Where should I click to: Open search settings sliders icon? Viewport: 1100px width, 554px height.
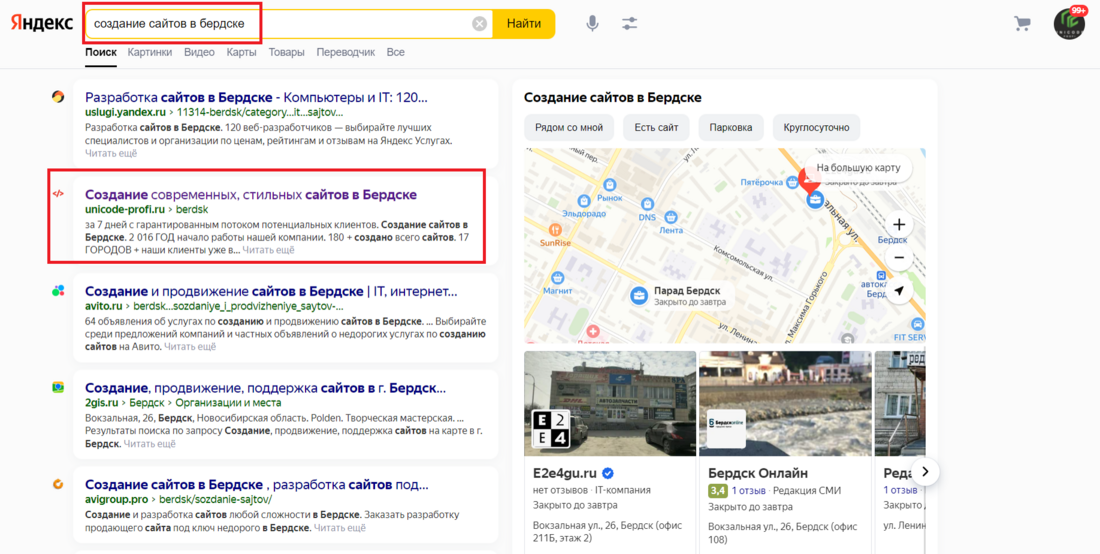tap(629, 24)
